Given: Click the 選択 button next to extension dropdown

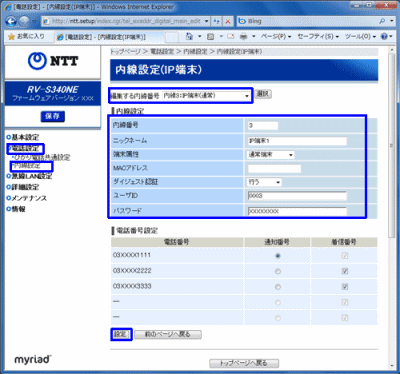Looking at the screenshot, I should click(263, 94).
